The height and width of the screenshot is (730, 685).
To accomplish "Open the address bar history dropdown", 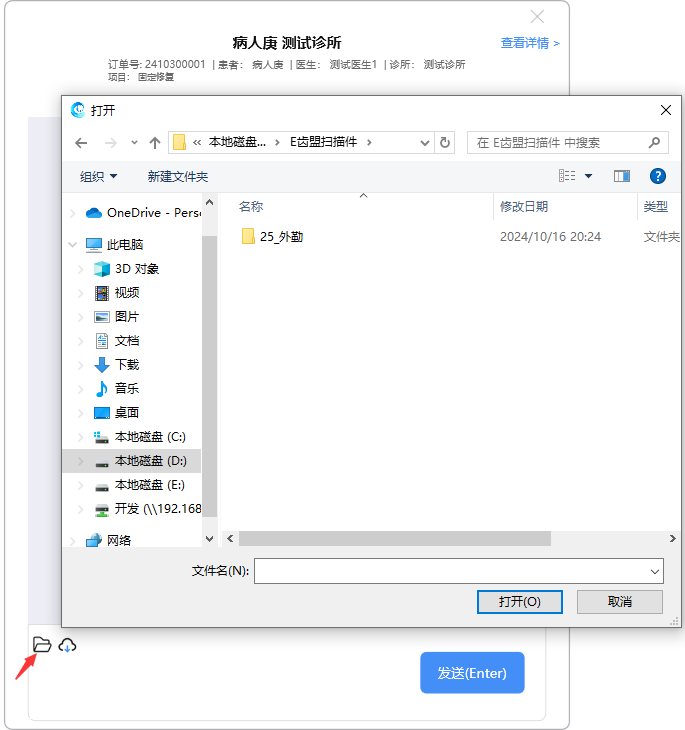I will tap(425, 142).
